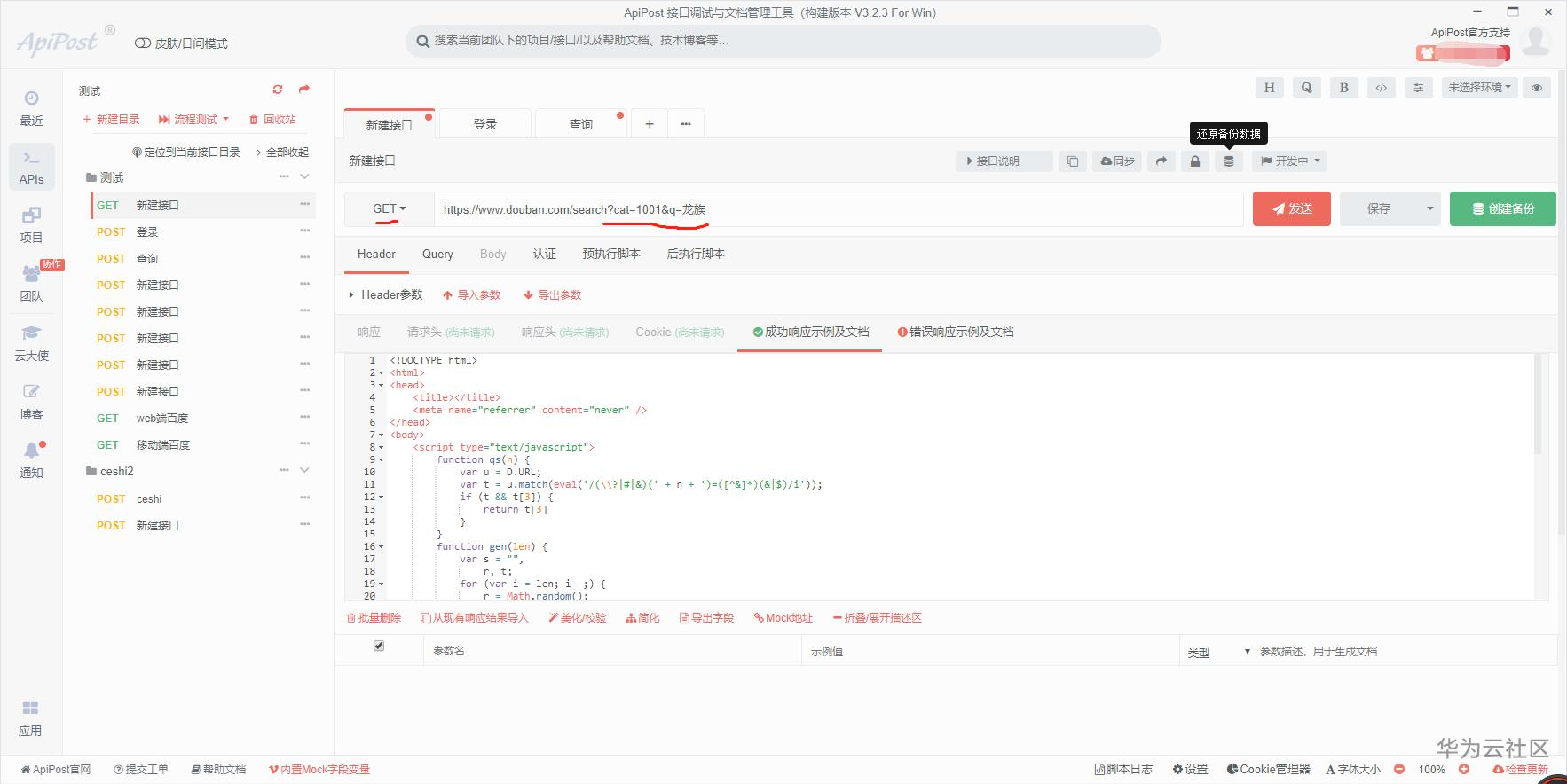
Task: Open the 项目 project sidebar section
Action: click(31, 225)
